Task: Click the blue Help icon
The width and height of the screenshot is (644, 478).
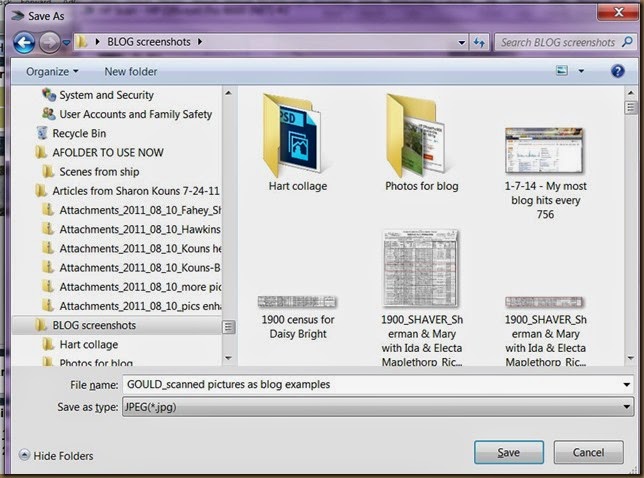Action: click(x=617, y=71)
